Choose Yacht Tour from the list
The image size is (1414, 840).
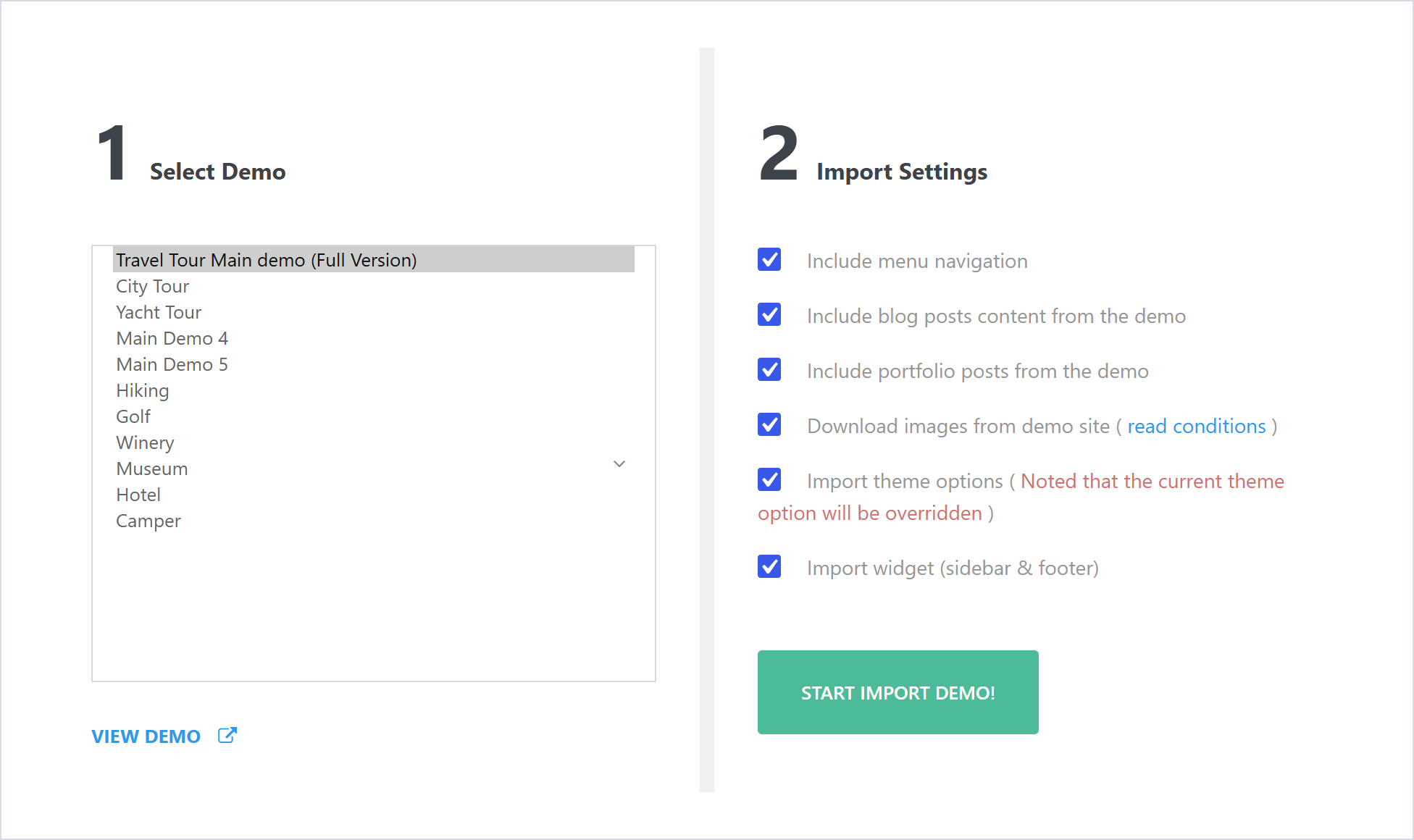[374, 311]
